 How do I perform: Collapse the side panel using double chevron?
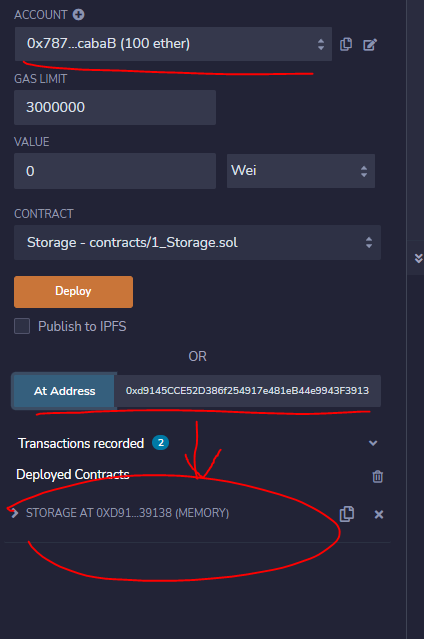pos(418,258)
